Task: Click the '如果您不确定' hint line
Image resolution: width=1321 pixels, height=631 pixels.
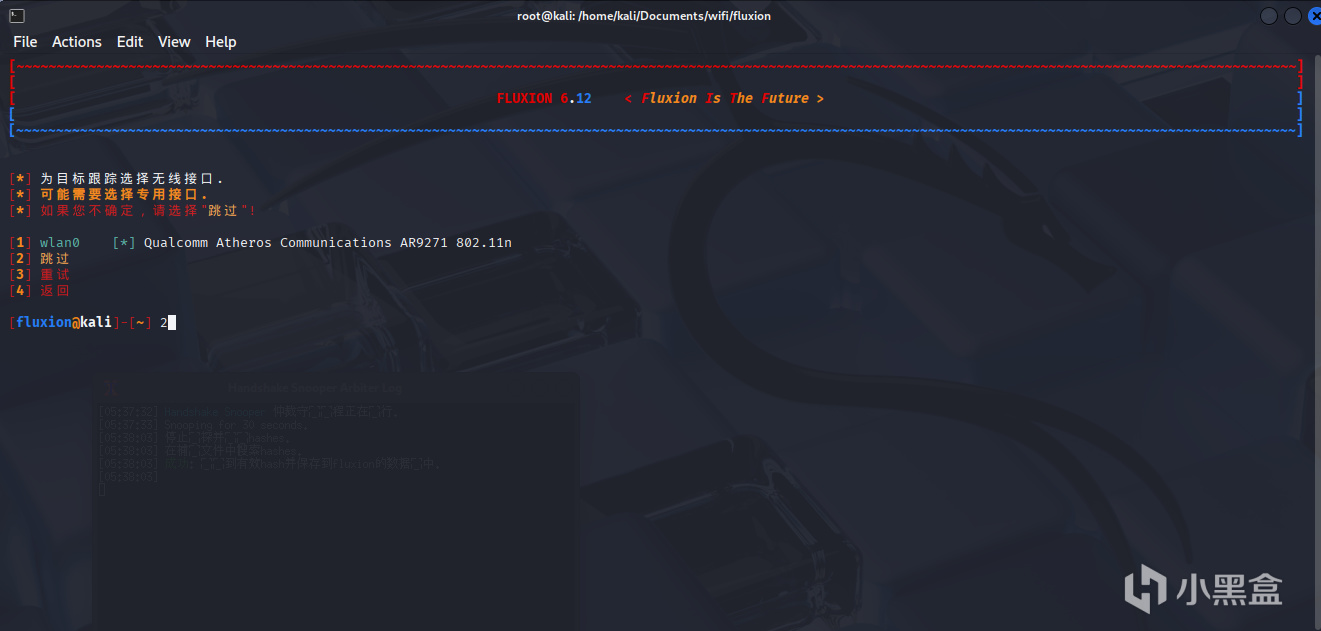Action: [133, 211]
